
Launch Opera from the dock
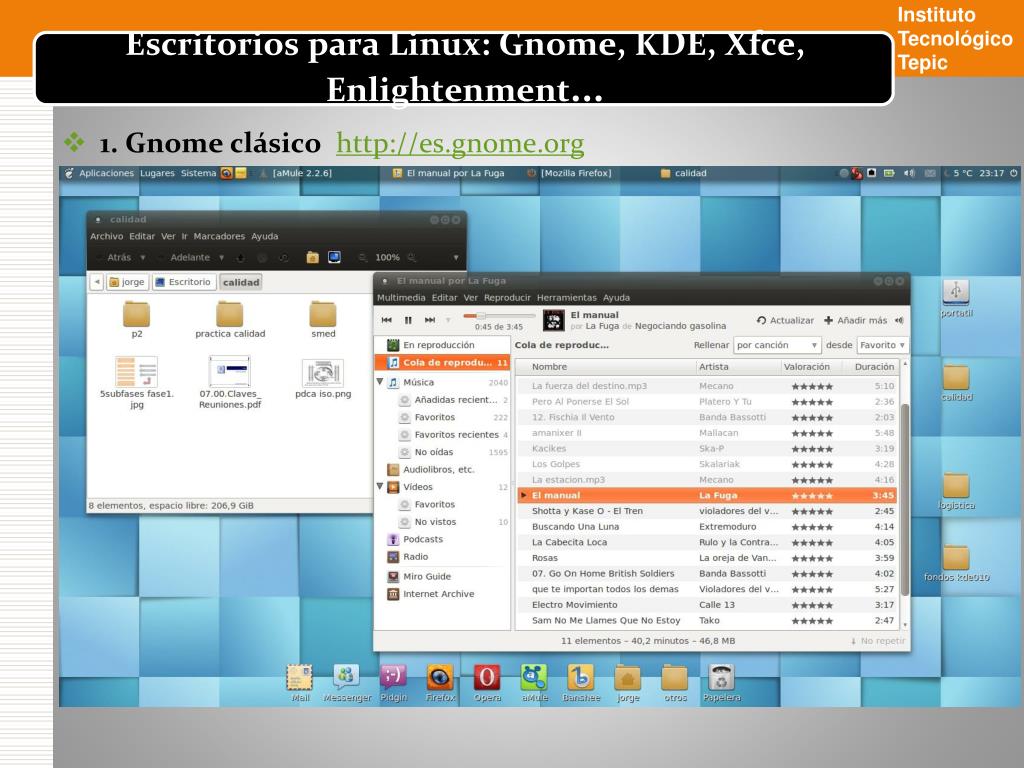487,683
